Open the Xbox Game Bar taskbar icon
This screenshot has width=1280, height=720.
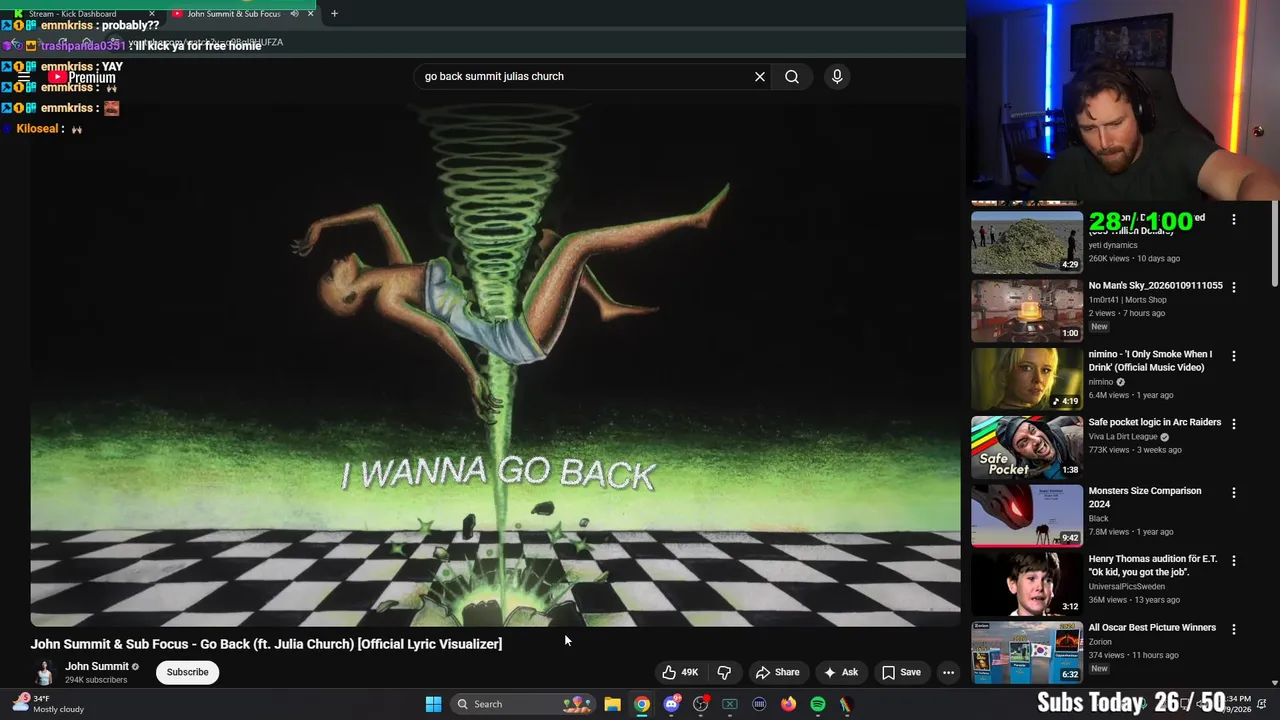(x=730, y=704)
